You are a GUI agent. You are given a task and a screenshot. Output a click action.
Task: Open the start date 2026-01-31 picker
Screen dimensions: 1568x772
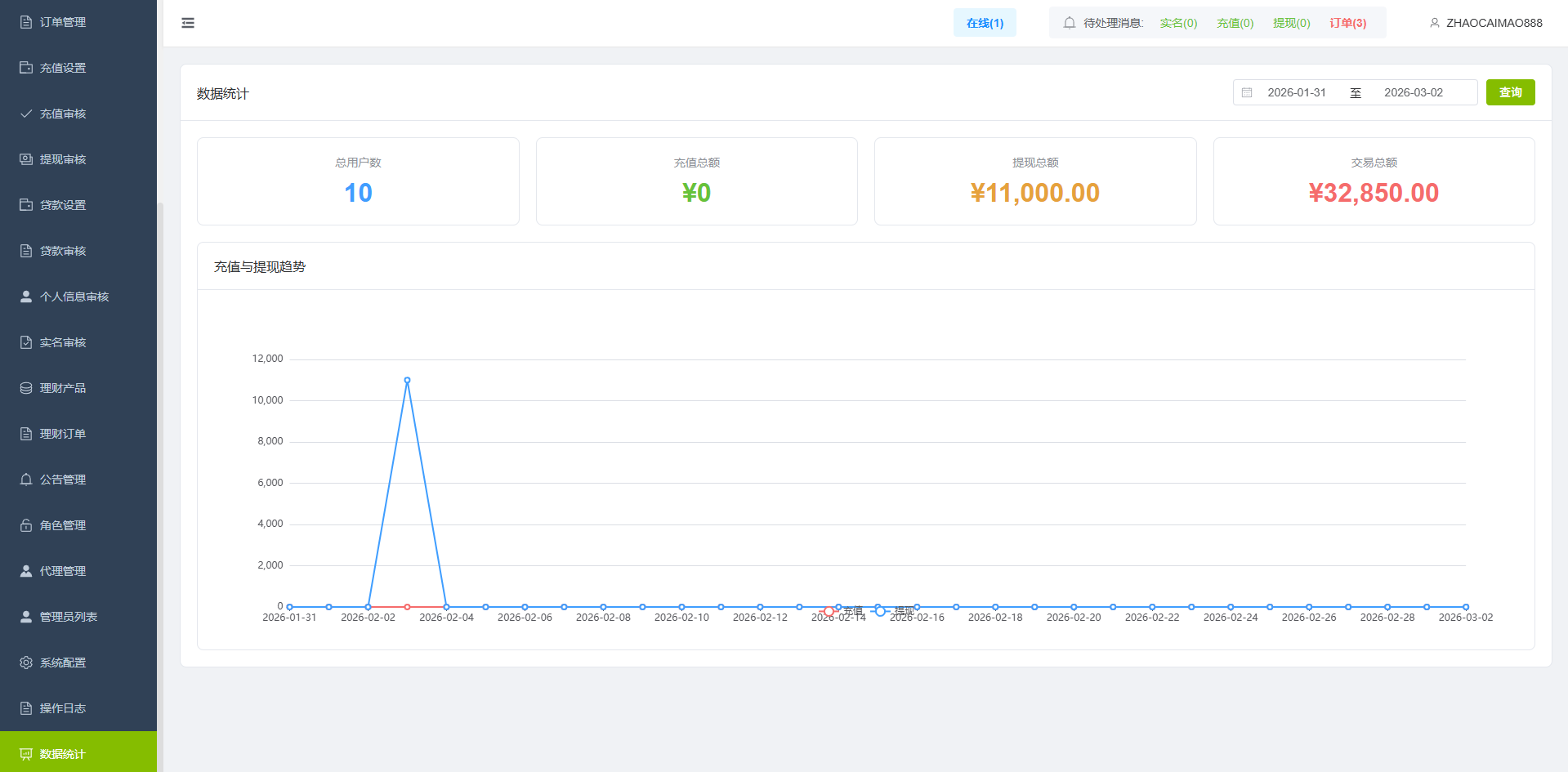coord(1296,93)
